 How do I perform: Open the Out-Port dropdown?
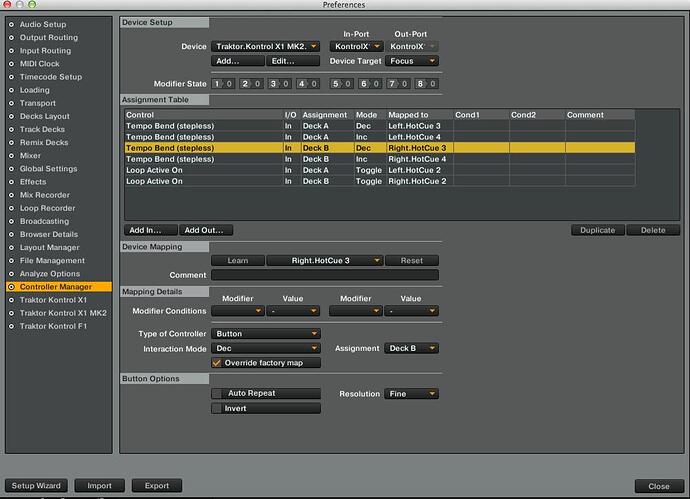[x=412, y=46]
